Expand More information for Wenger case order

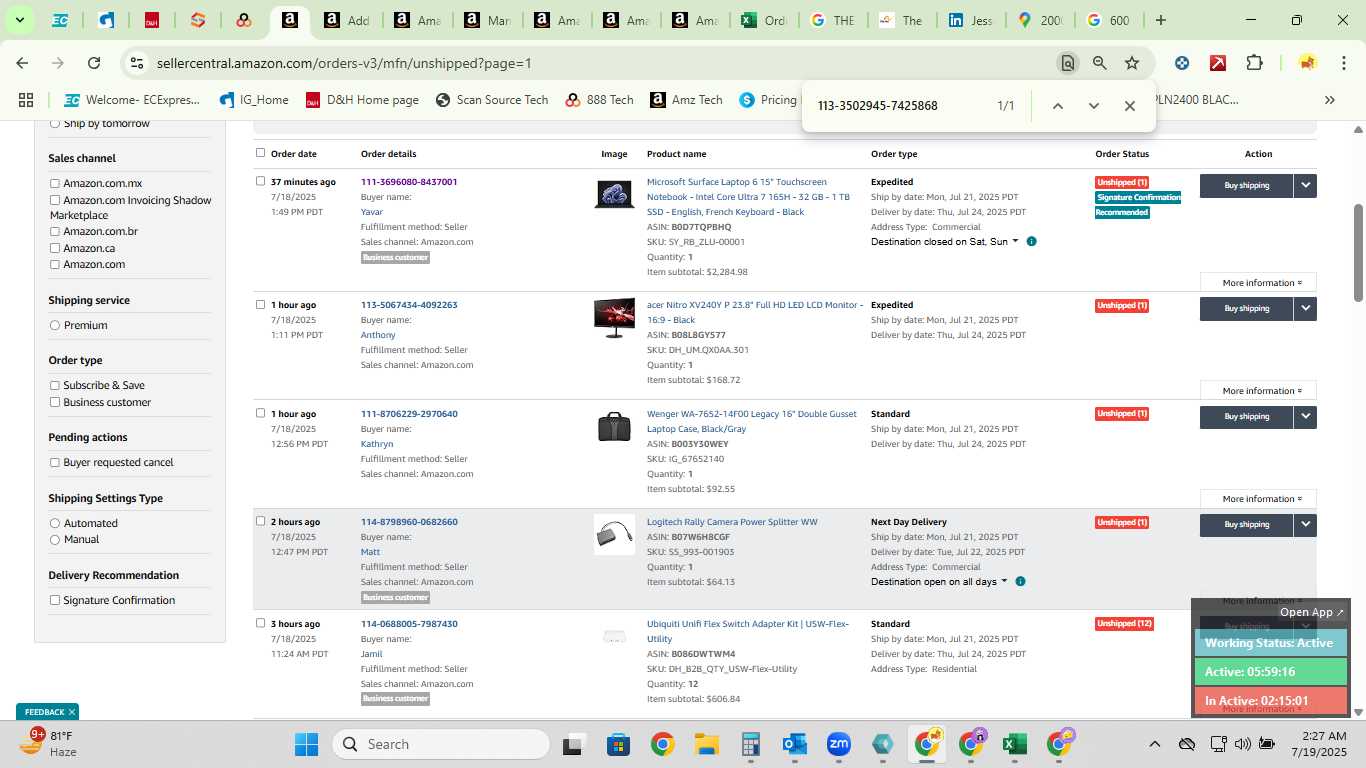(1258, 499)
